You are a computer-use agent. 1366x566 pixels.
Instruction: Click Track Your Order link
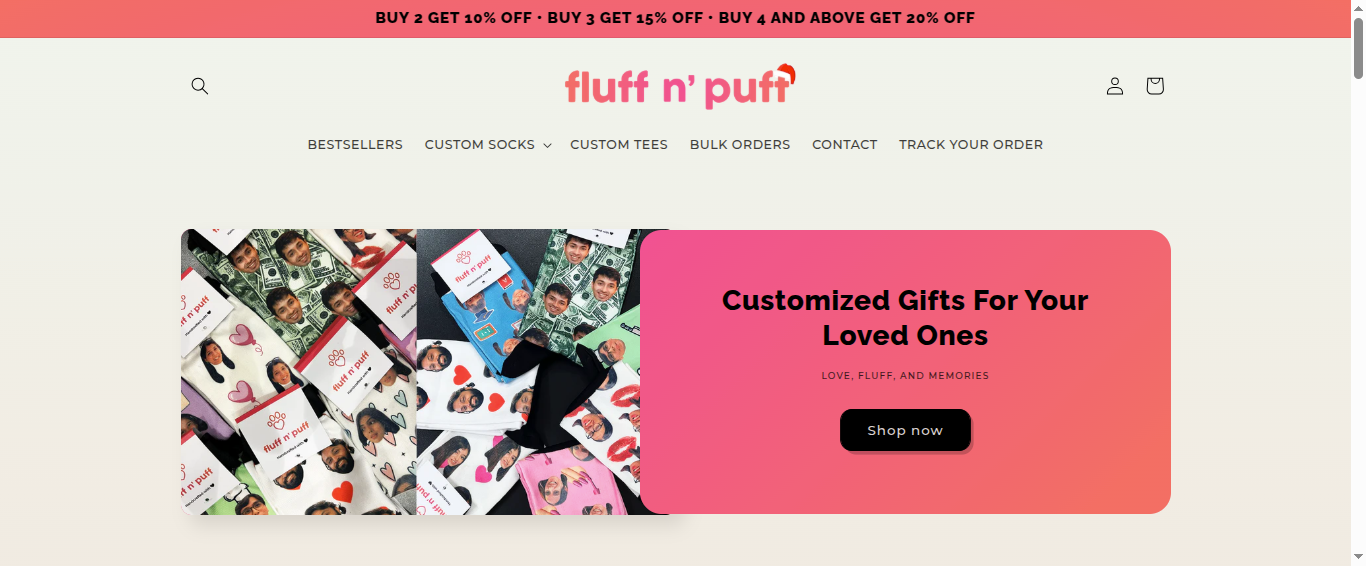pos(971,145)
